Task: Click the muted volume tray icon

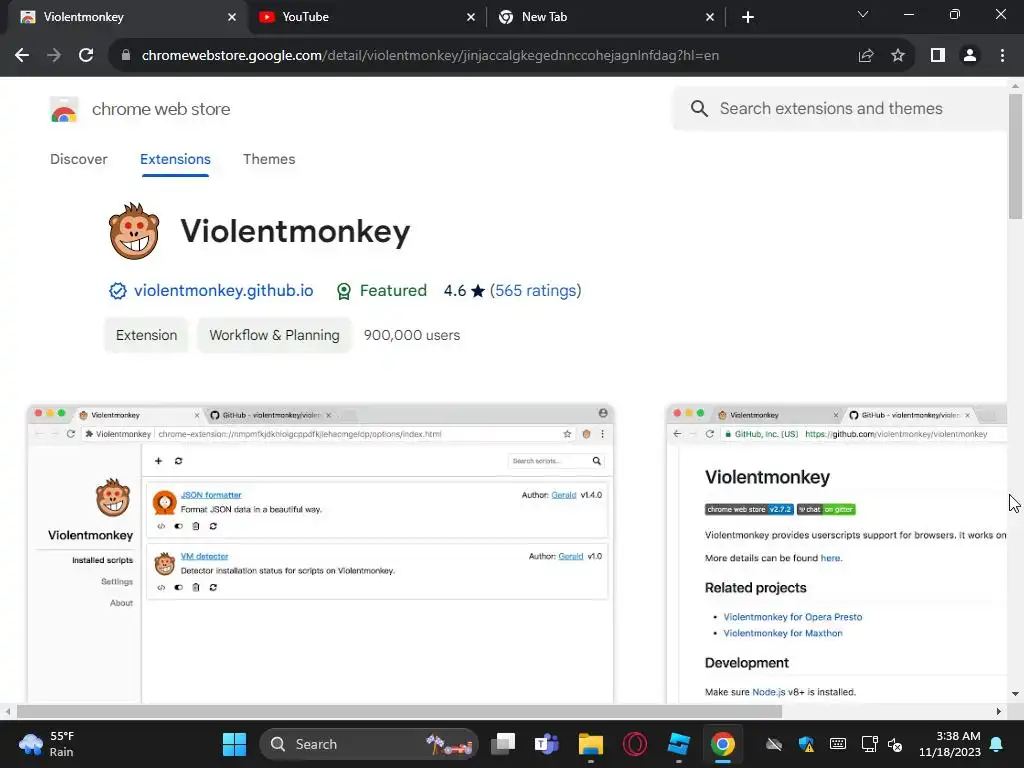Action: 895,744
